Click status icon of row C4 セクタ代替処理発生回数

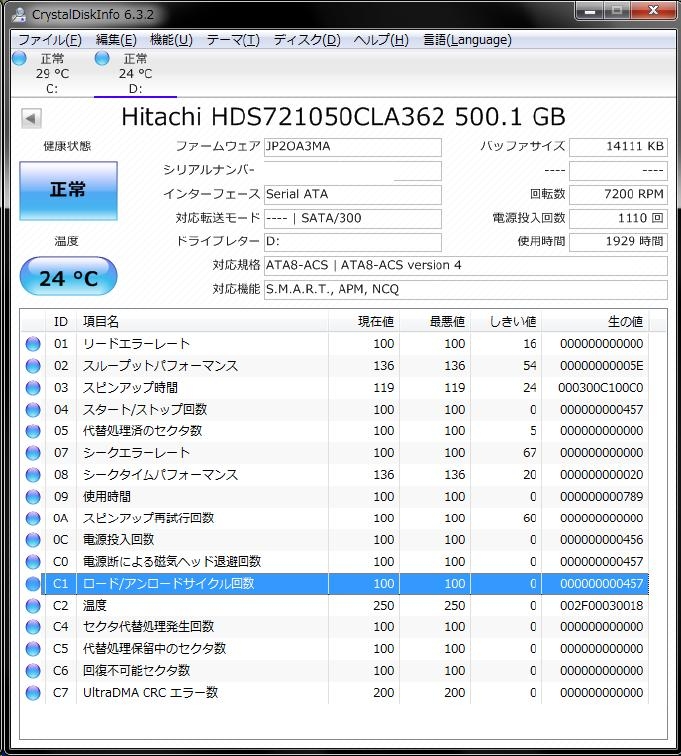pyautogui.click(x=33, y=627)
